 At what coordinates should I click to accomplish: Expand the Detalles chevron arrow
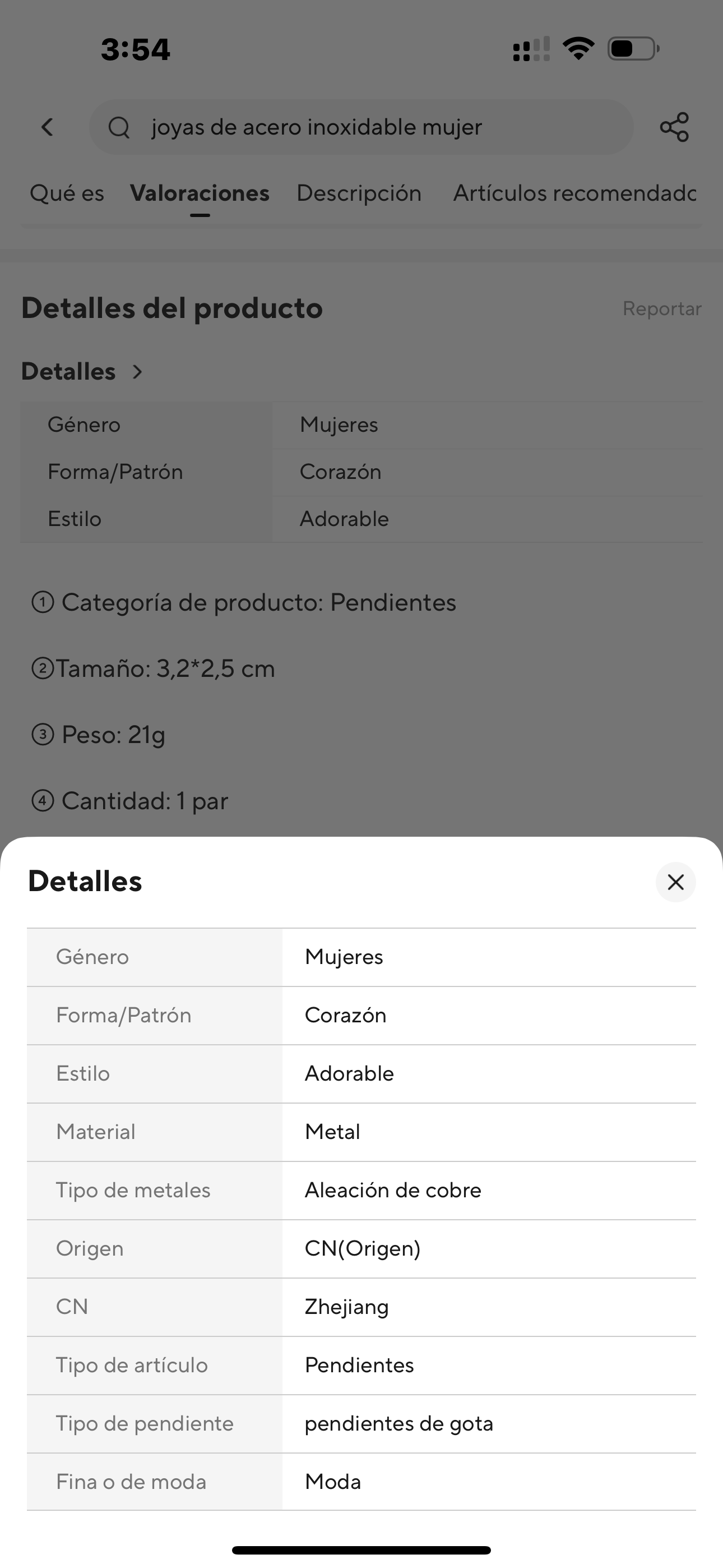pyautogui.click(x=137, y=371)
